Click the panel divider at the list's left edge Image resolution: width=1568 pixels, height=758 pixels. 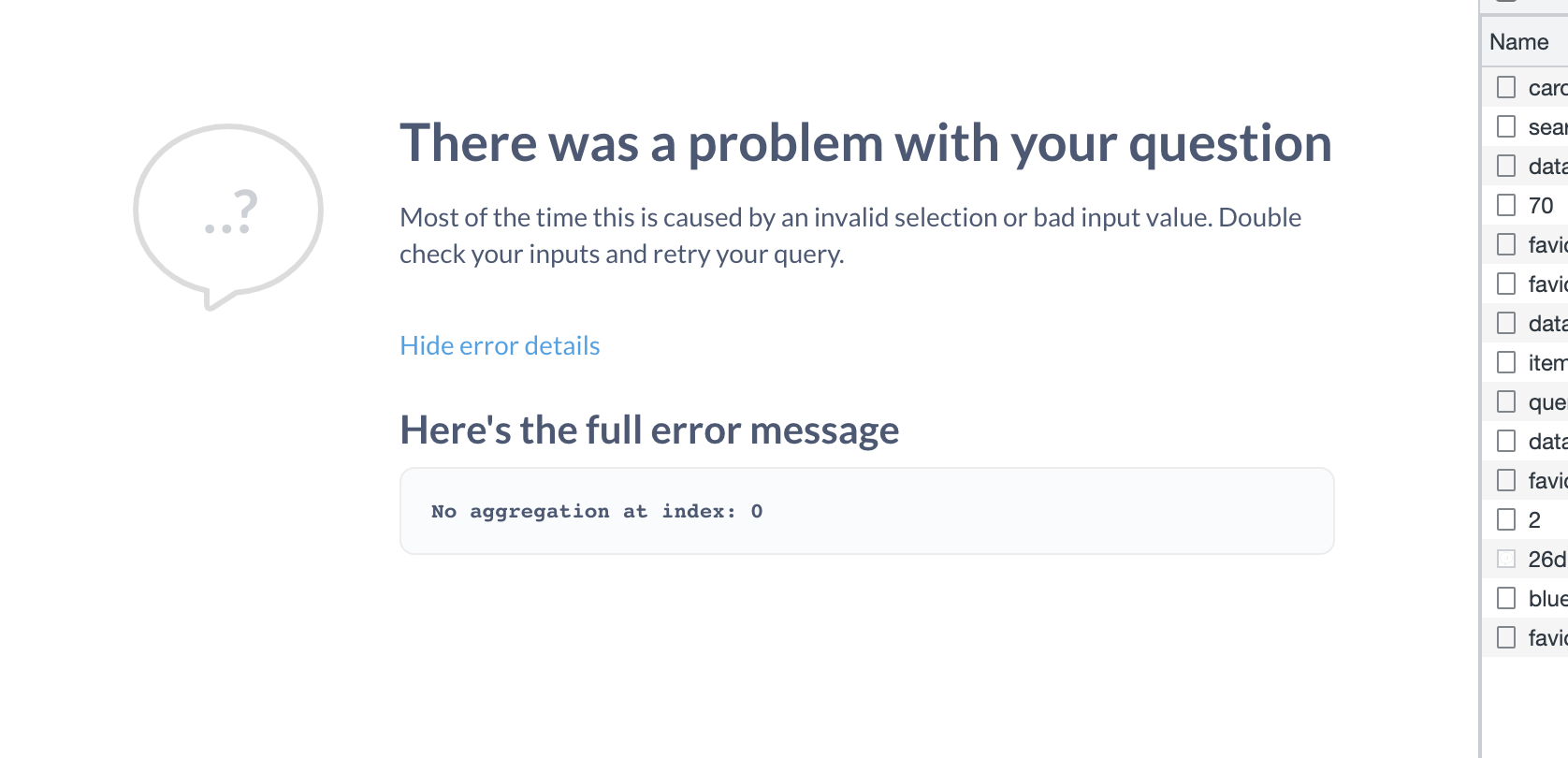click(x=1481, y=374)
